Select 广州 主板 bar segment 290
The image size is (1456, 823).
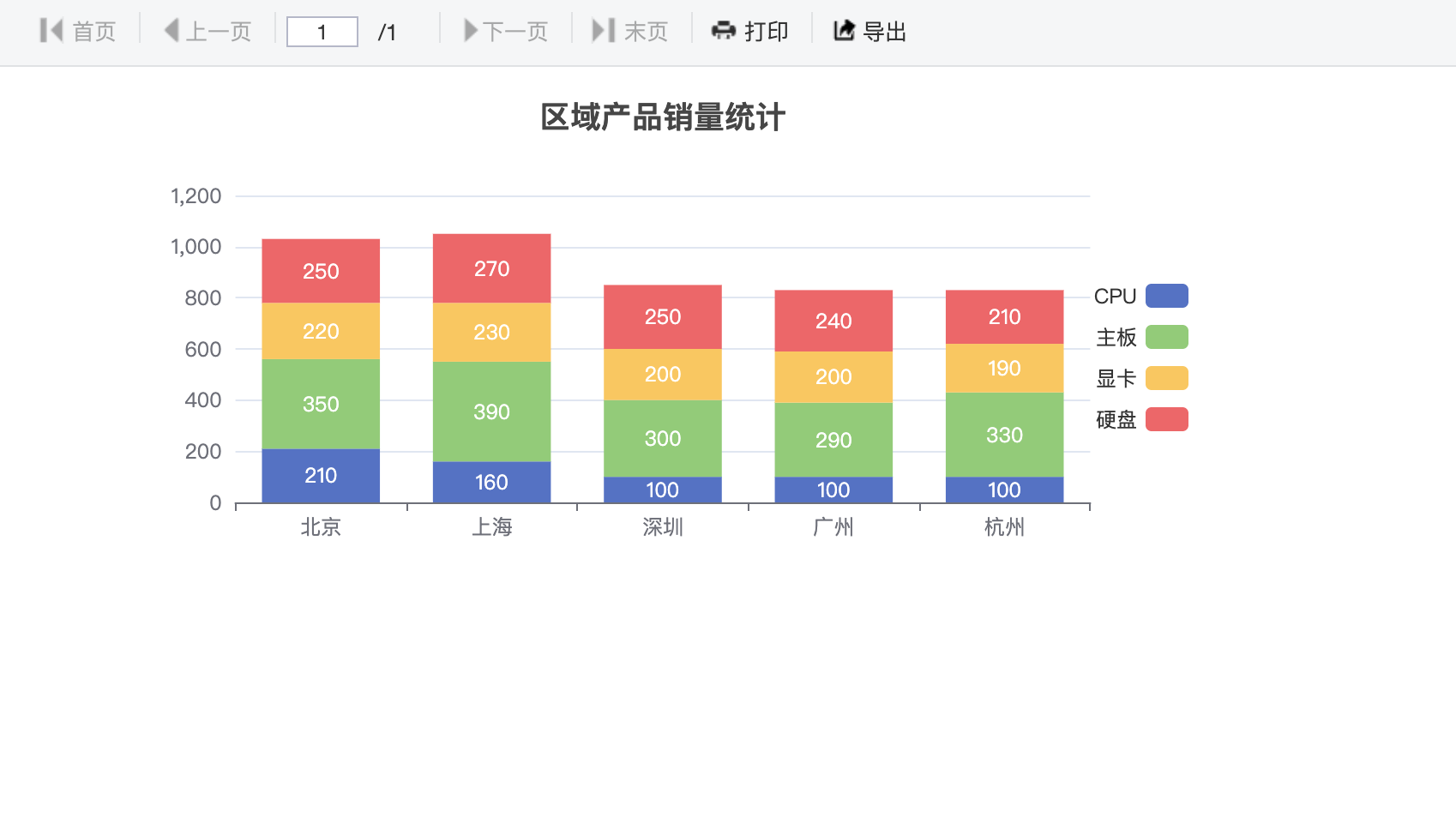pos(833,440)
